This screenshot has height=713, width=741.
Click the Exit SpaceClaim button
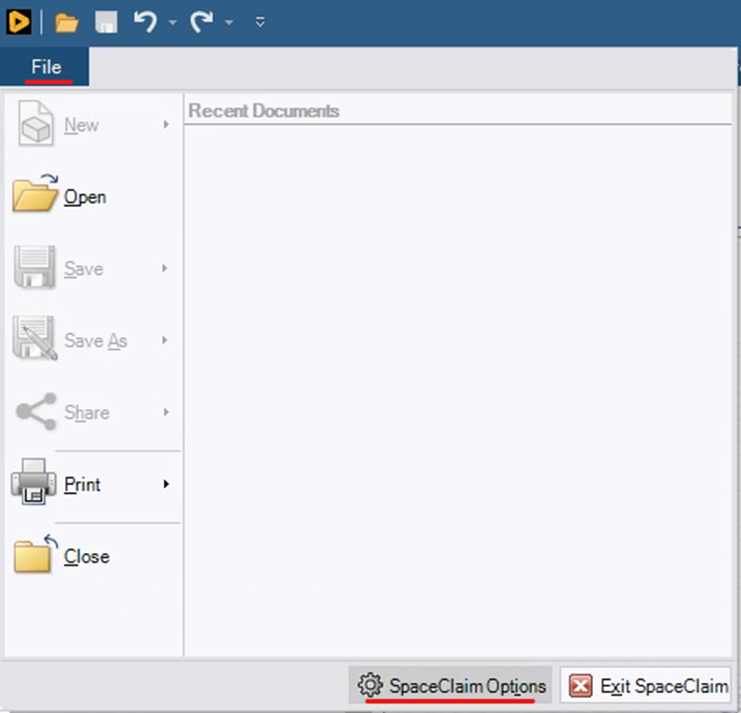663,686
